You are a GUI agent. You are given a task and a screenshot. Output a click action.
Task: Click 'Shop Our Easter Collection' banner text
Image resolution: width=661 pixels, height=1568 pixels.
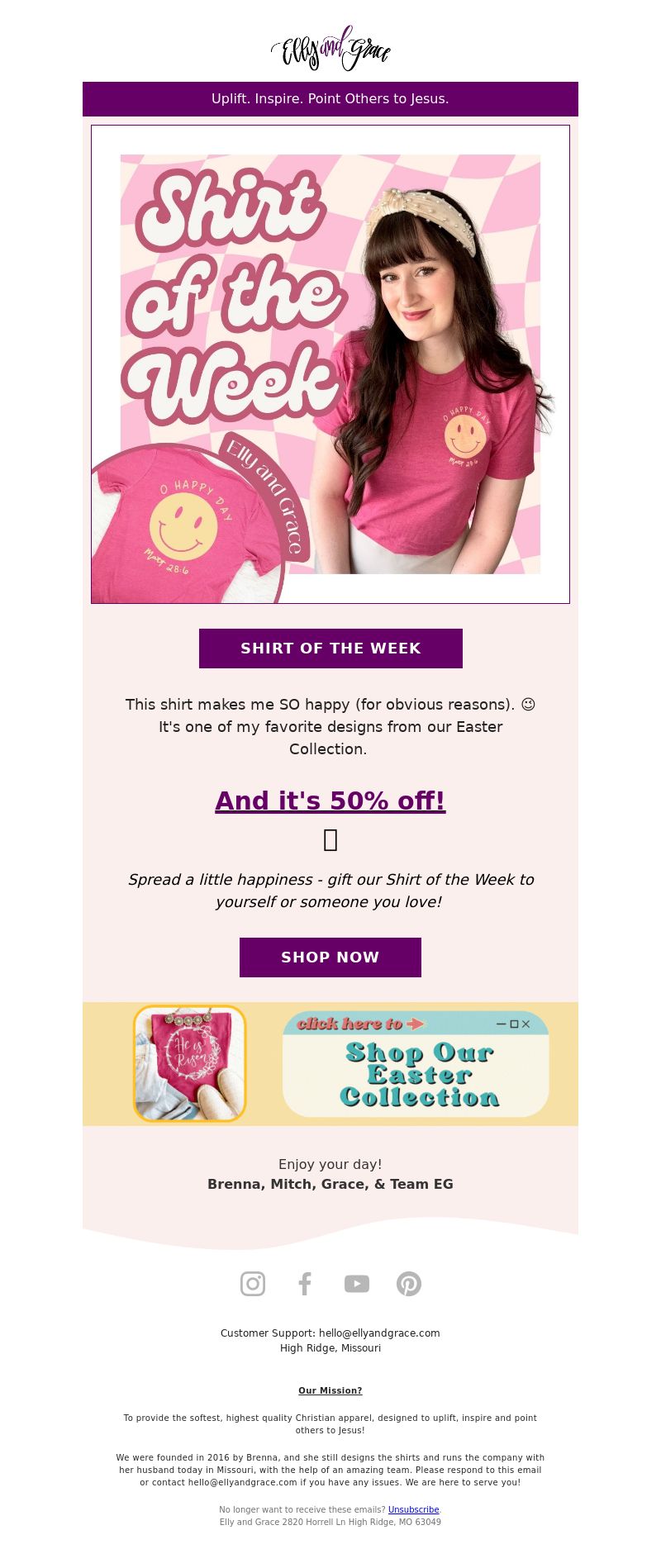point(420,1075)
